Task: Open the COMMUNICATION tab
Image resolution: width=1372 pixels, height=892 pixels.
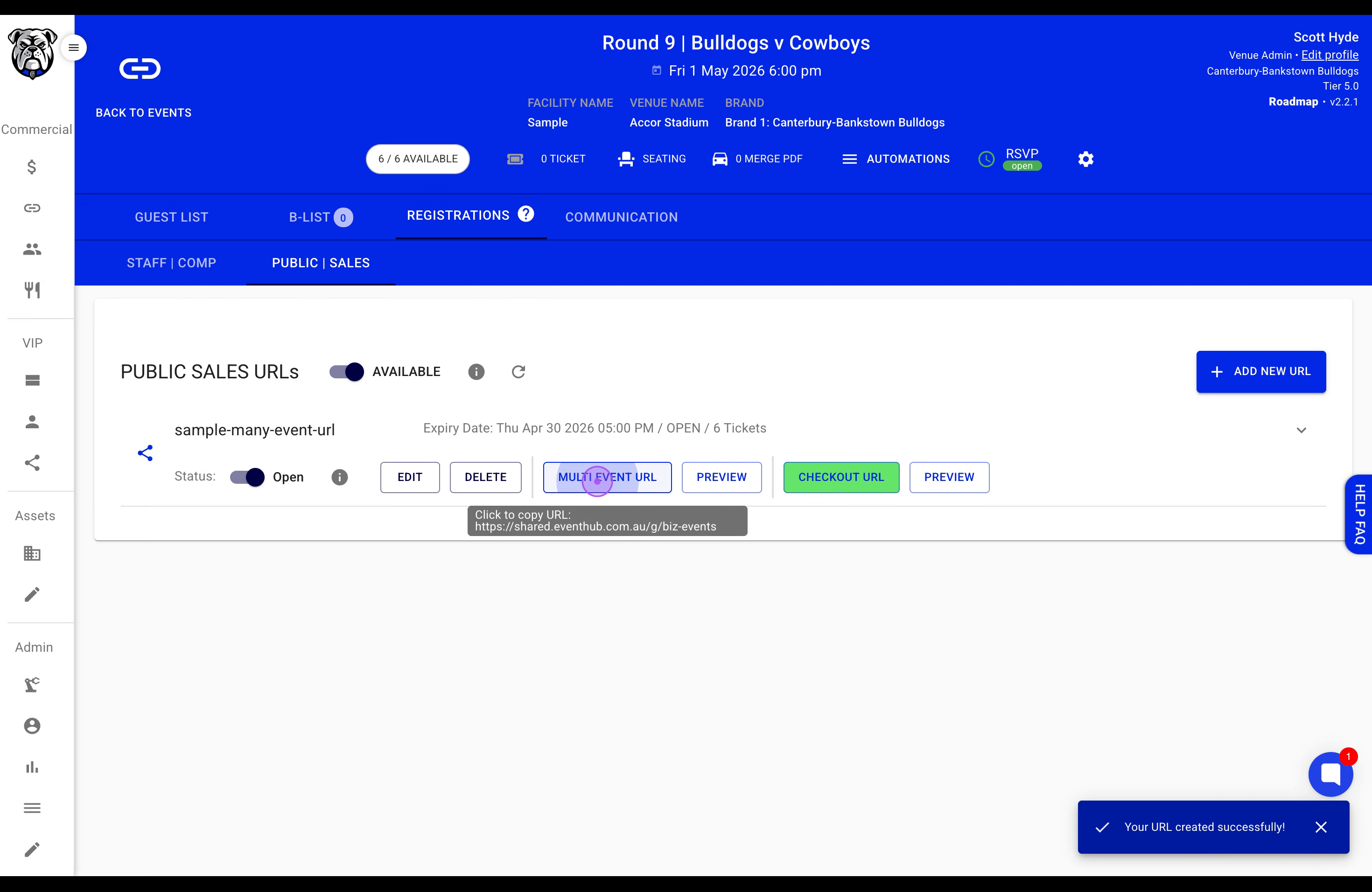Action: [622, 217]
